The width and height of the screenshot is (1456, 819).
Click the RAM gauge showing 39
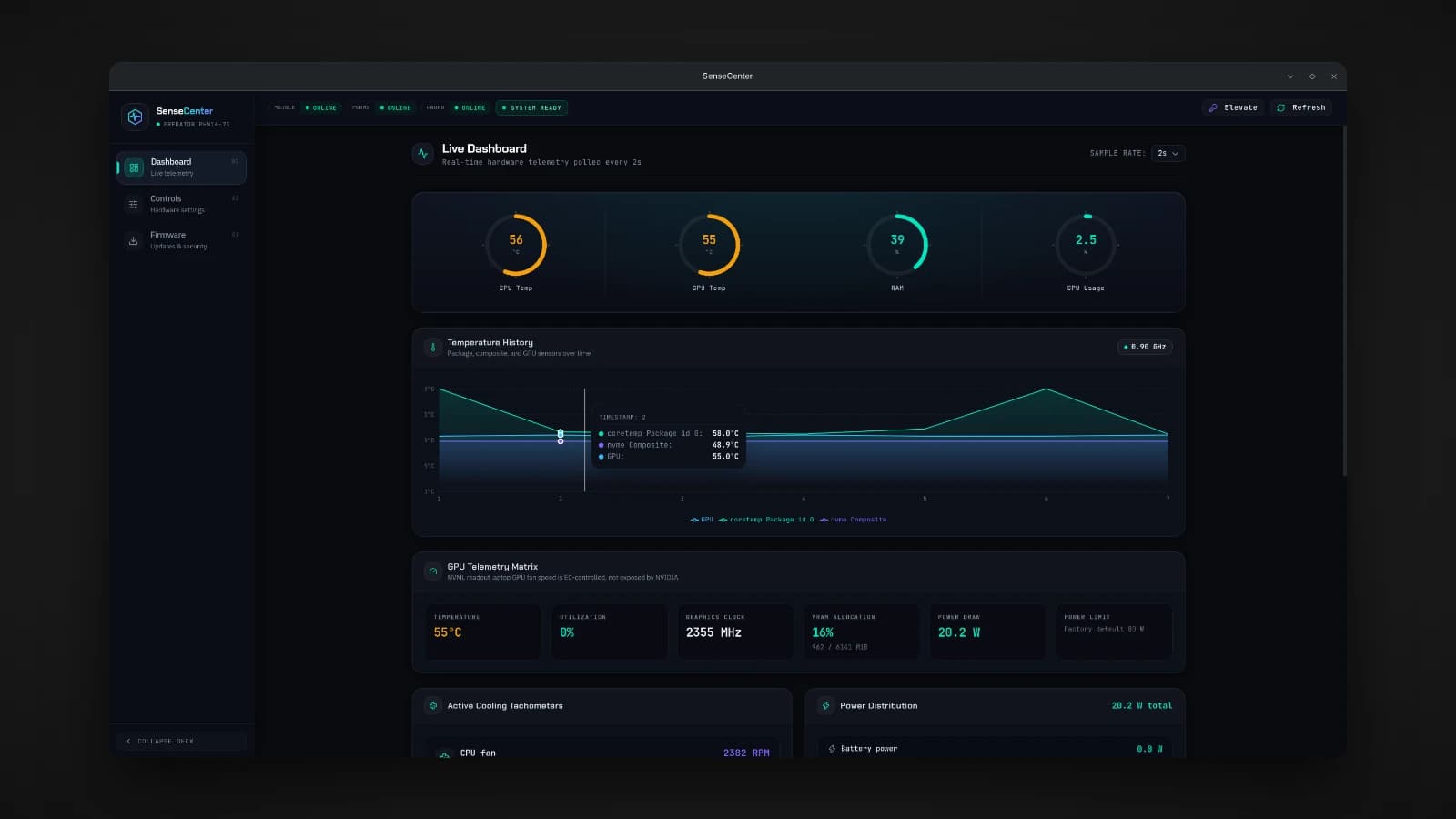[897, 244]
